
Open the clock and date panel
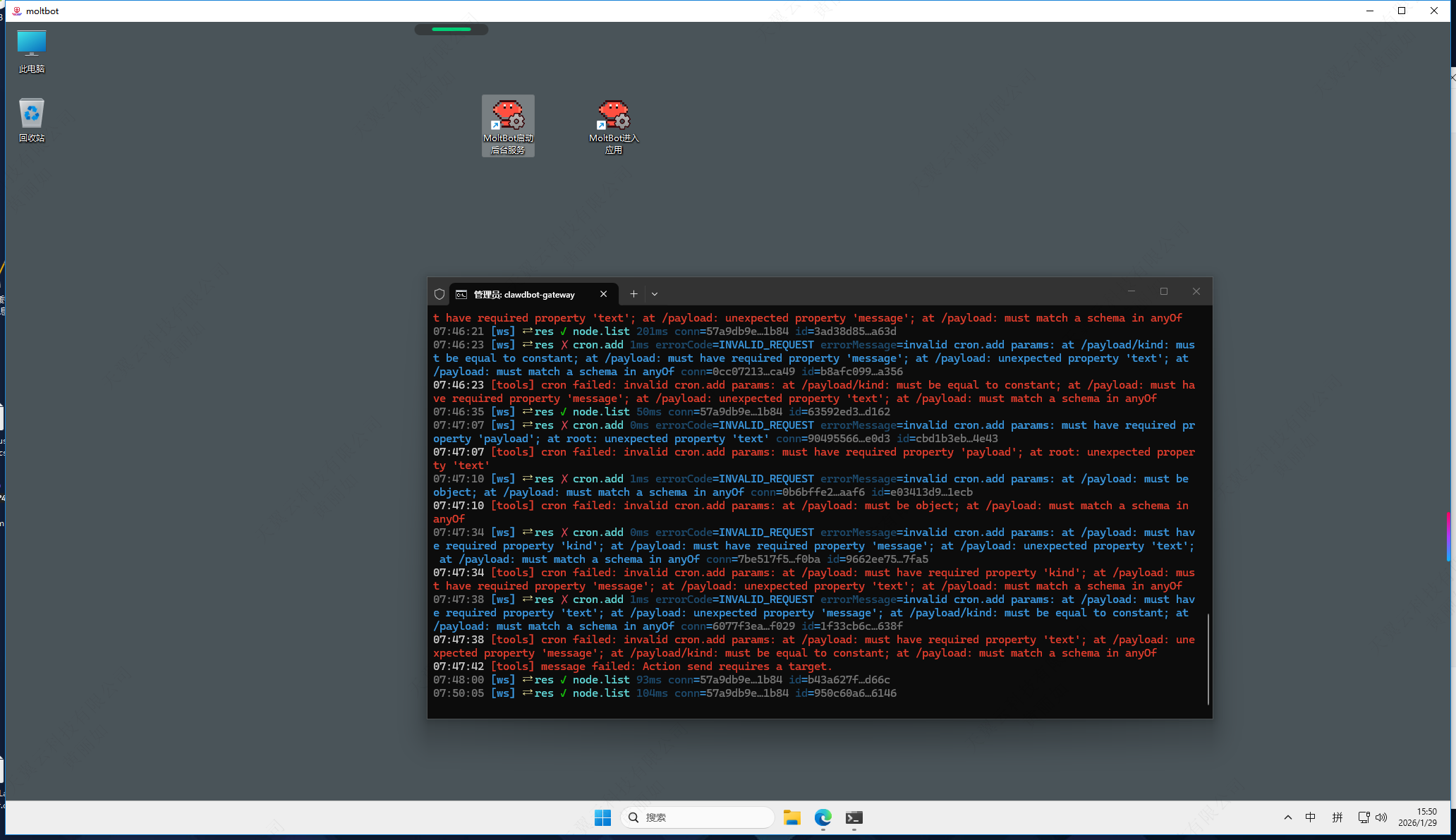[x=1416, y=817]
